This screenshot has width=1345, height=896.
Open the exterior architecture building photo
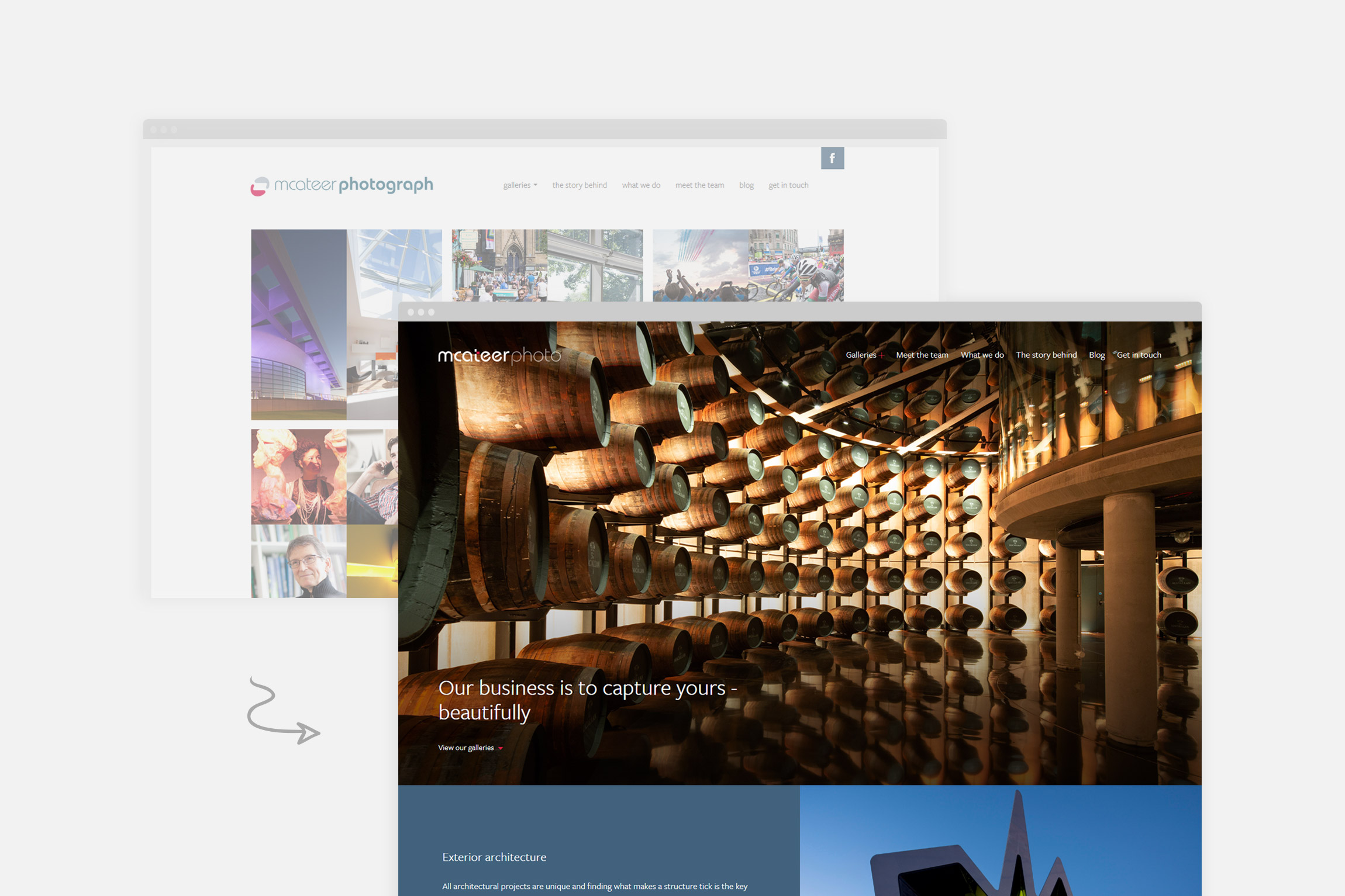[1001, 840]
